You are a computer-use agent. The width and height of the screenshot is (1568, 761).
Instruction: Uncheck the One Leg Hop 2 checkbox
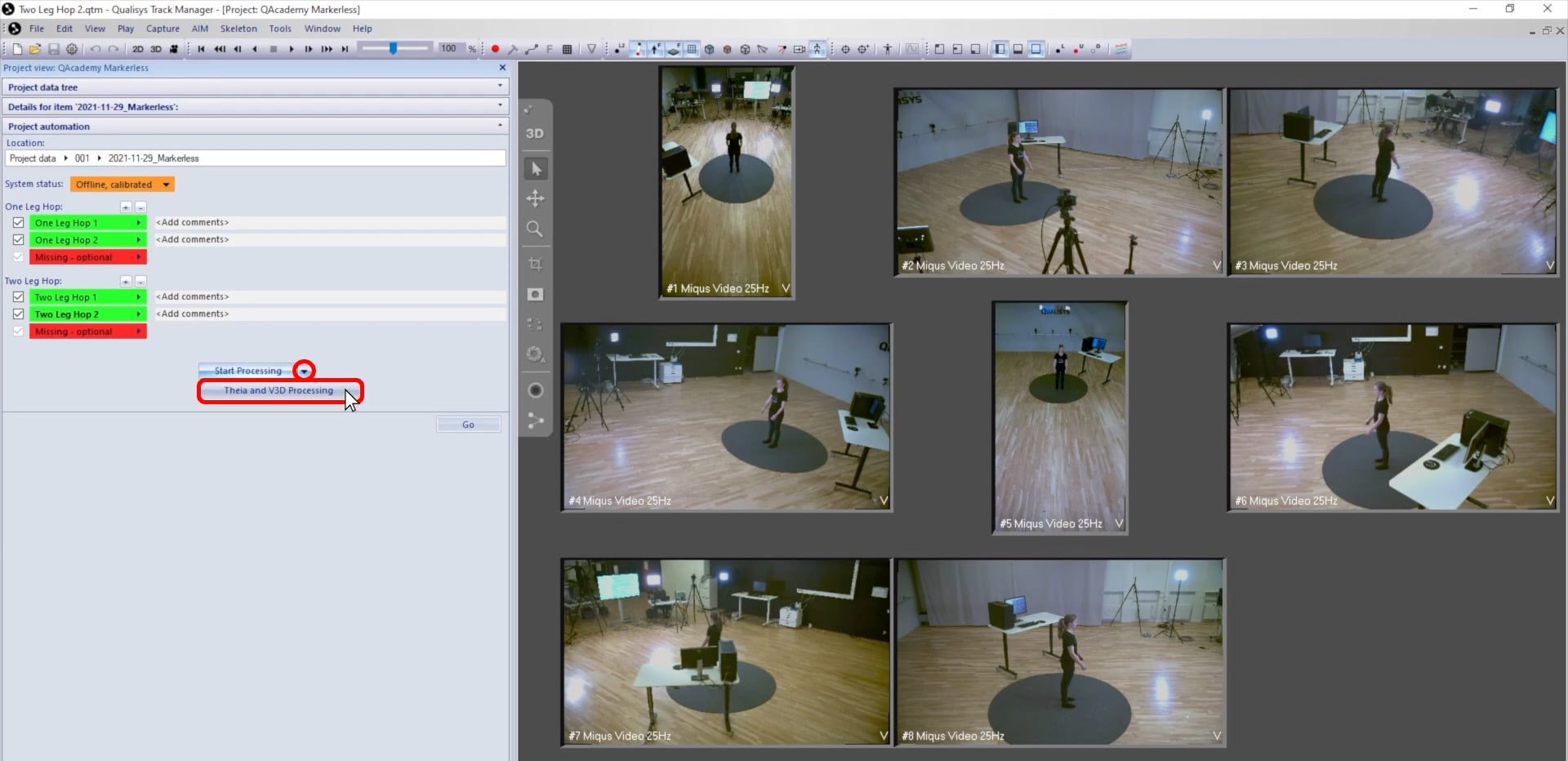pos(18,240)
